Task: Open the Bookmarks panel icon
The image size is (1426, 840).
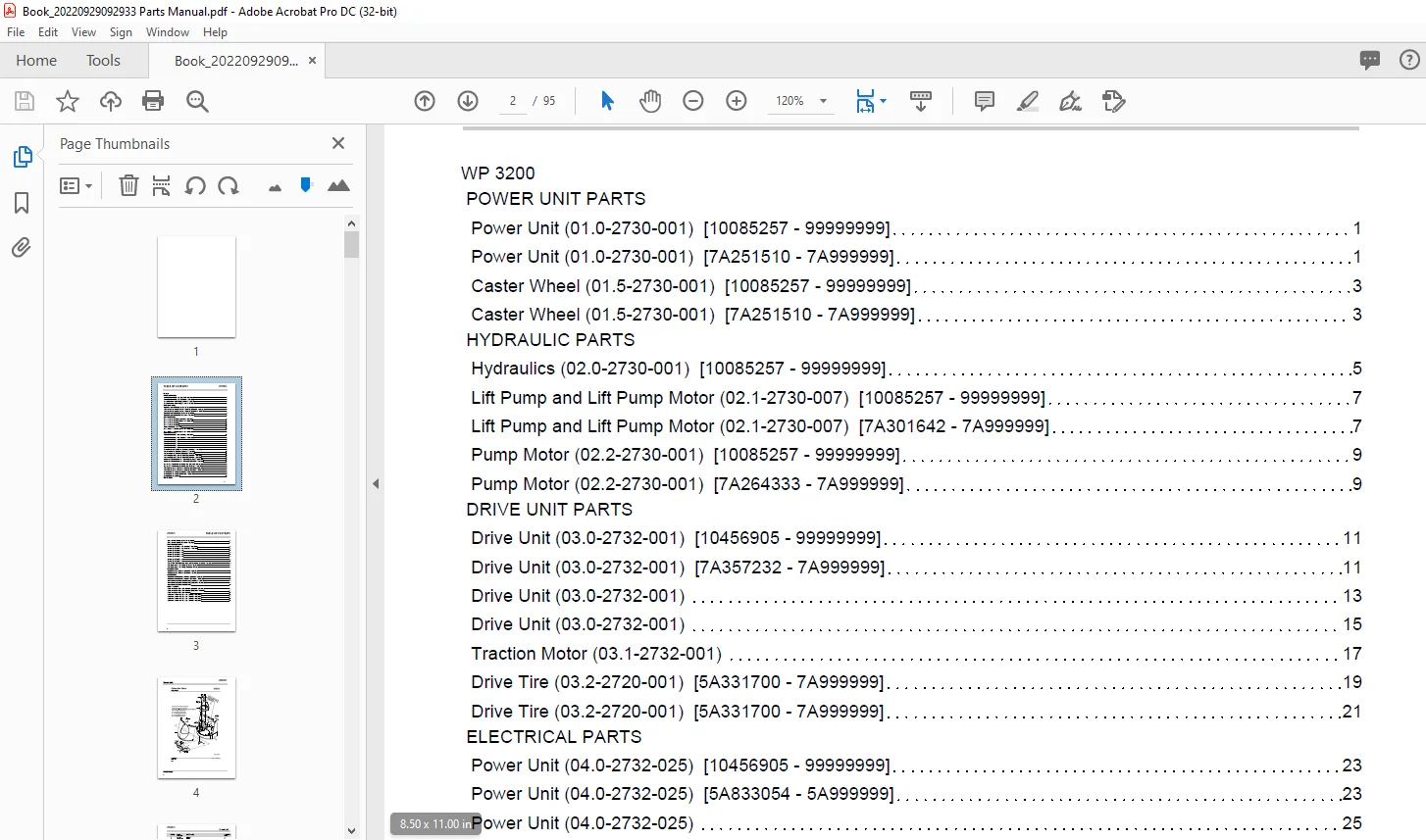Action: [x=22, y=203]
